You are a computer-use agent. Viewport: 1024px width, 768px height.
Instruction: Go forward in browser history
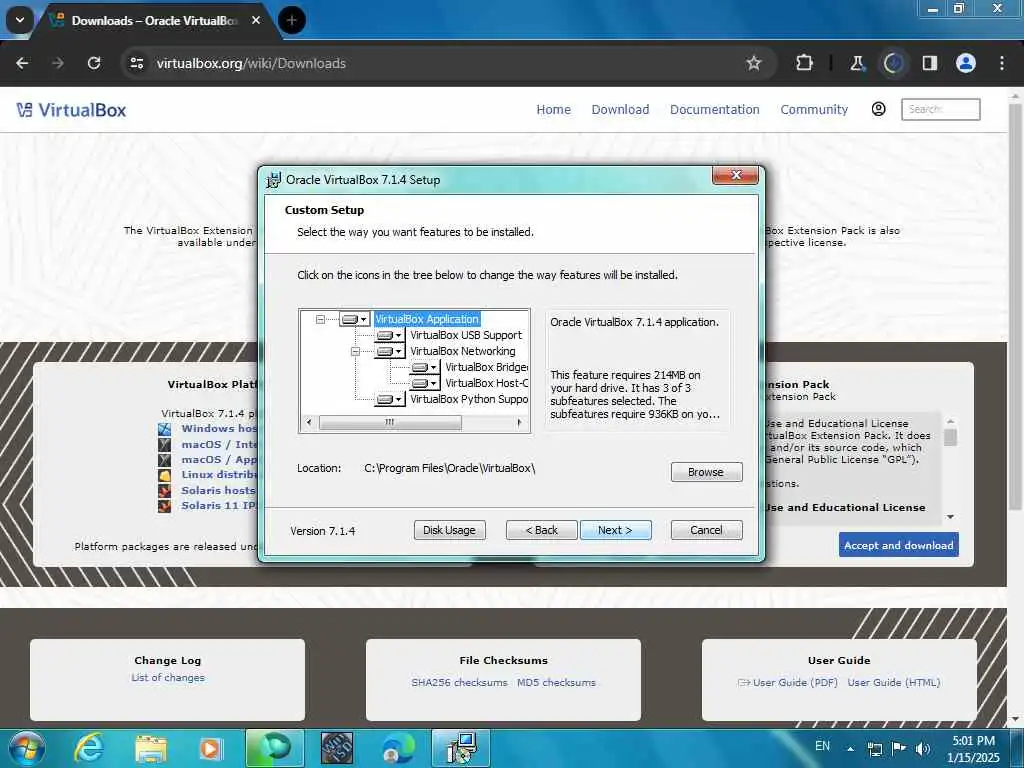57,63
